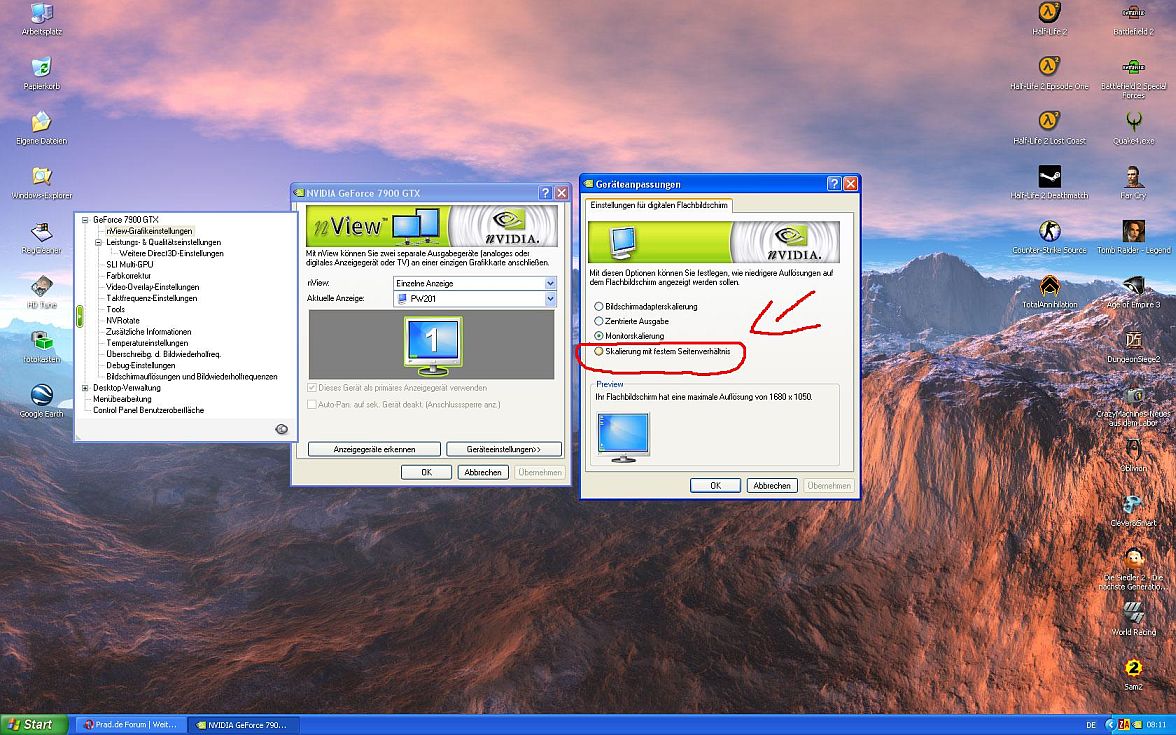1176x735 pixels.
Task: Click Geräteeinstellungen button
Action: (x=503, y=450)
